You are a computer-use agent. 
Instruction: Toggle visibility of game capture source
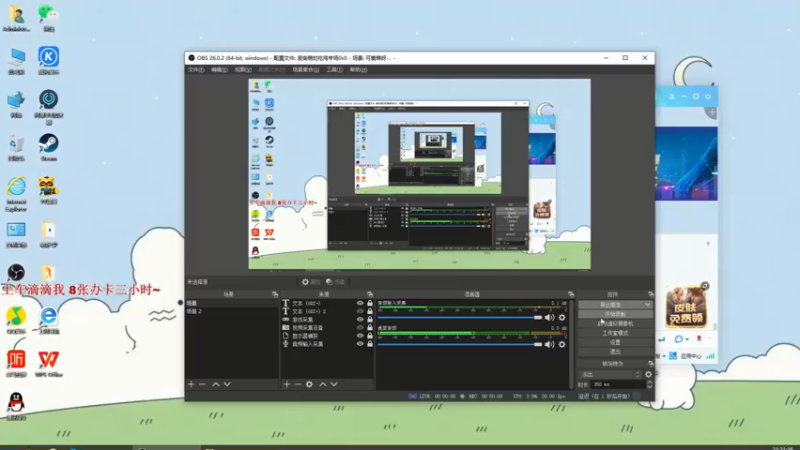click(360, 319)
